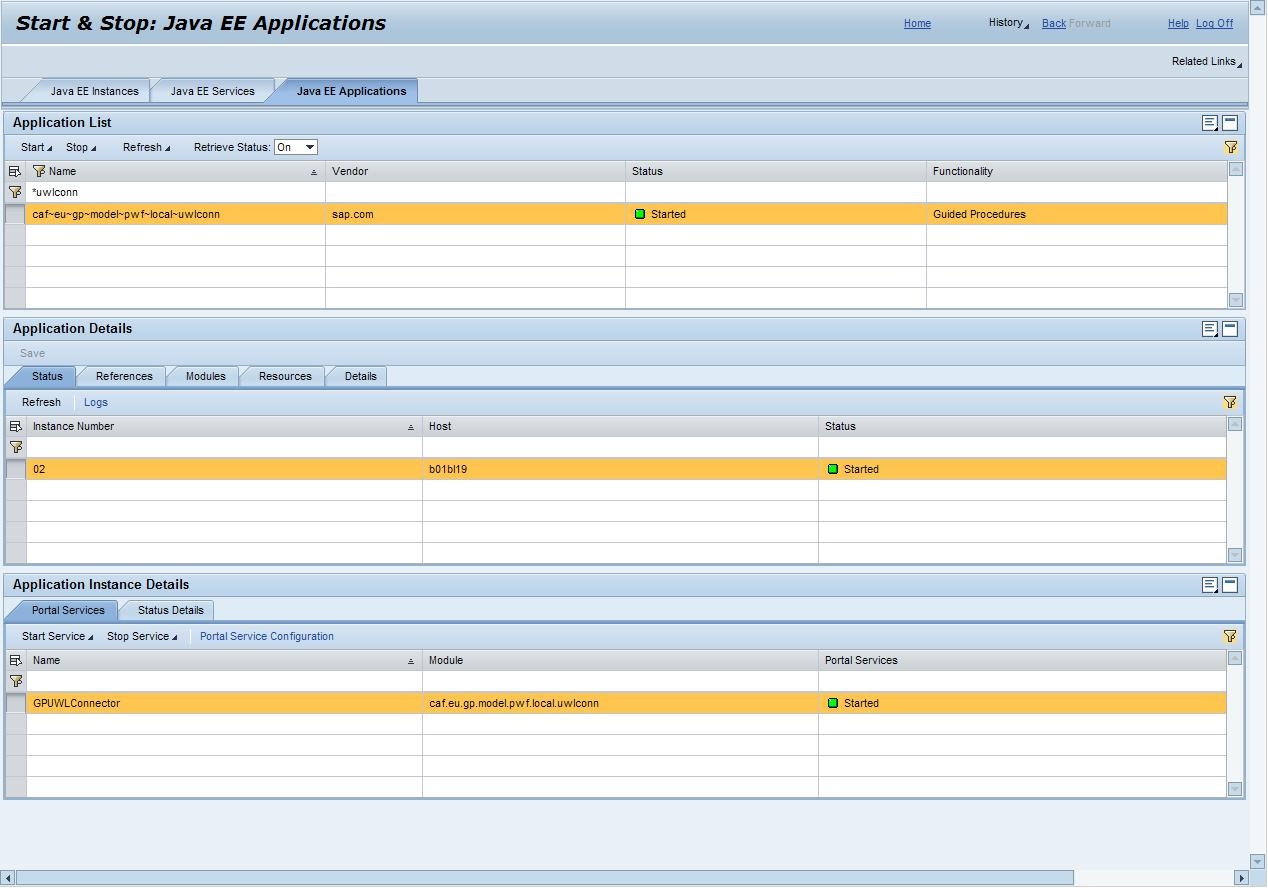Click the Back link
This screenshot has height=888, width=1268.
pos(1053,23)
